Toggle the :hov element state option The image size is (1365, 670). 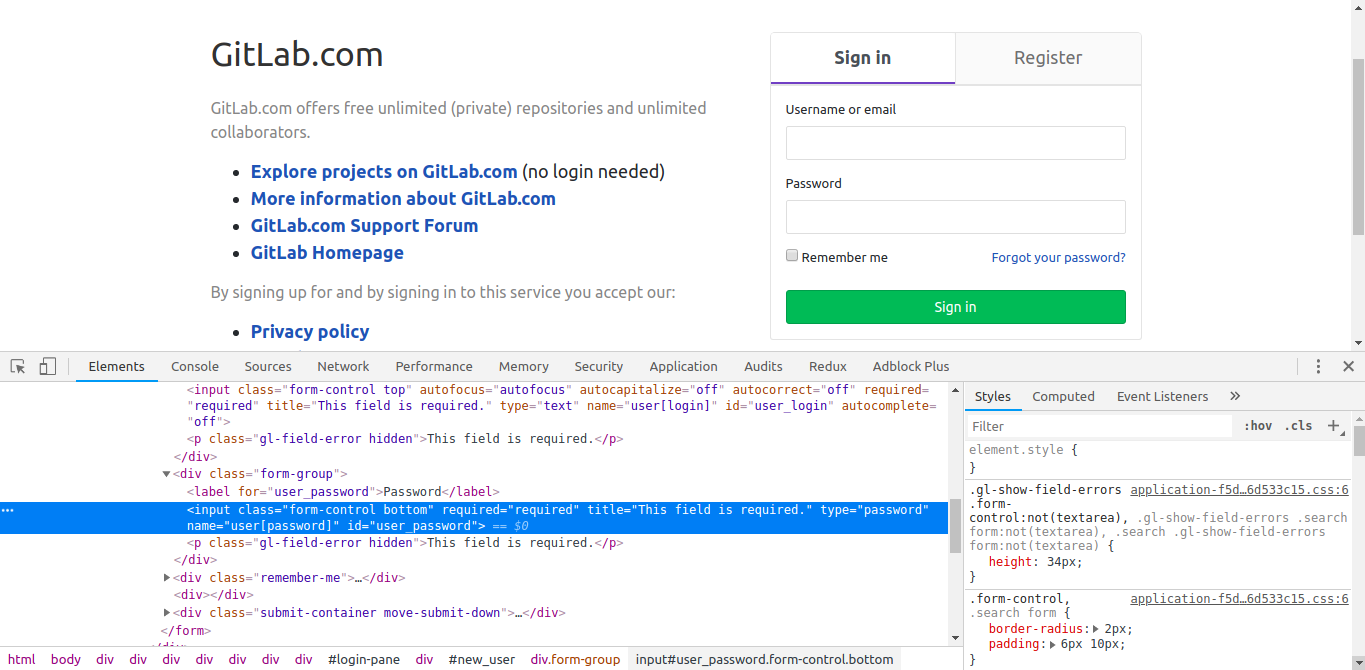[x=1258, y=426]
